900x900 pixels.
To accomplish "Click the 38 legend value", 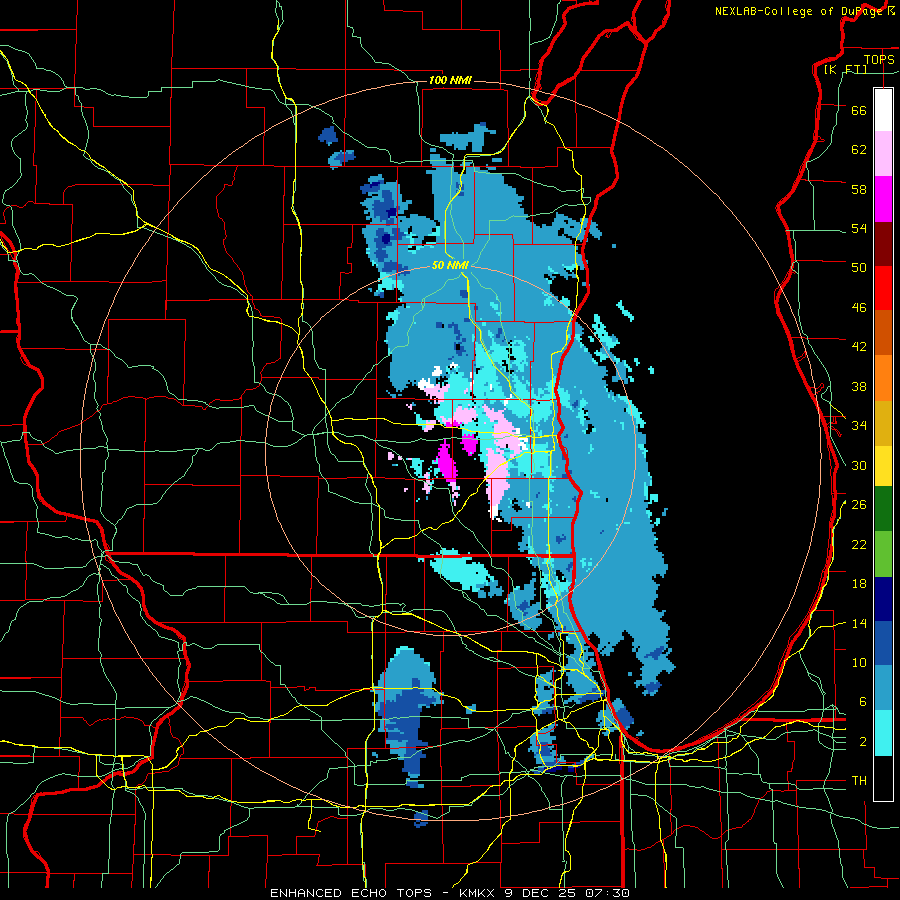I will tap(859, 386).
